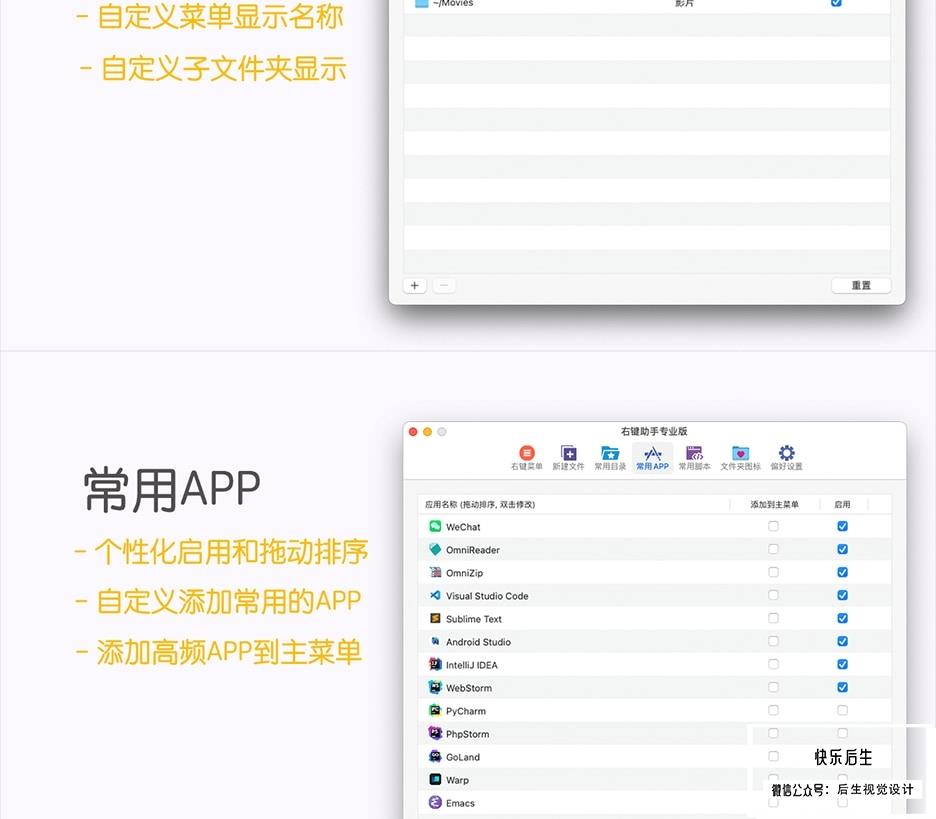
Task: Check 添加到主菜单 for Visual Studio Code
Action: (773, 595)
